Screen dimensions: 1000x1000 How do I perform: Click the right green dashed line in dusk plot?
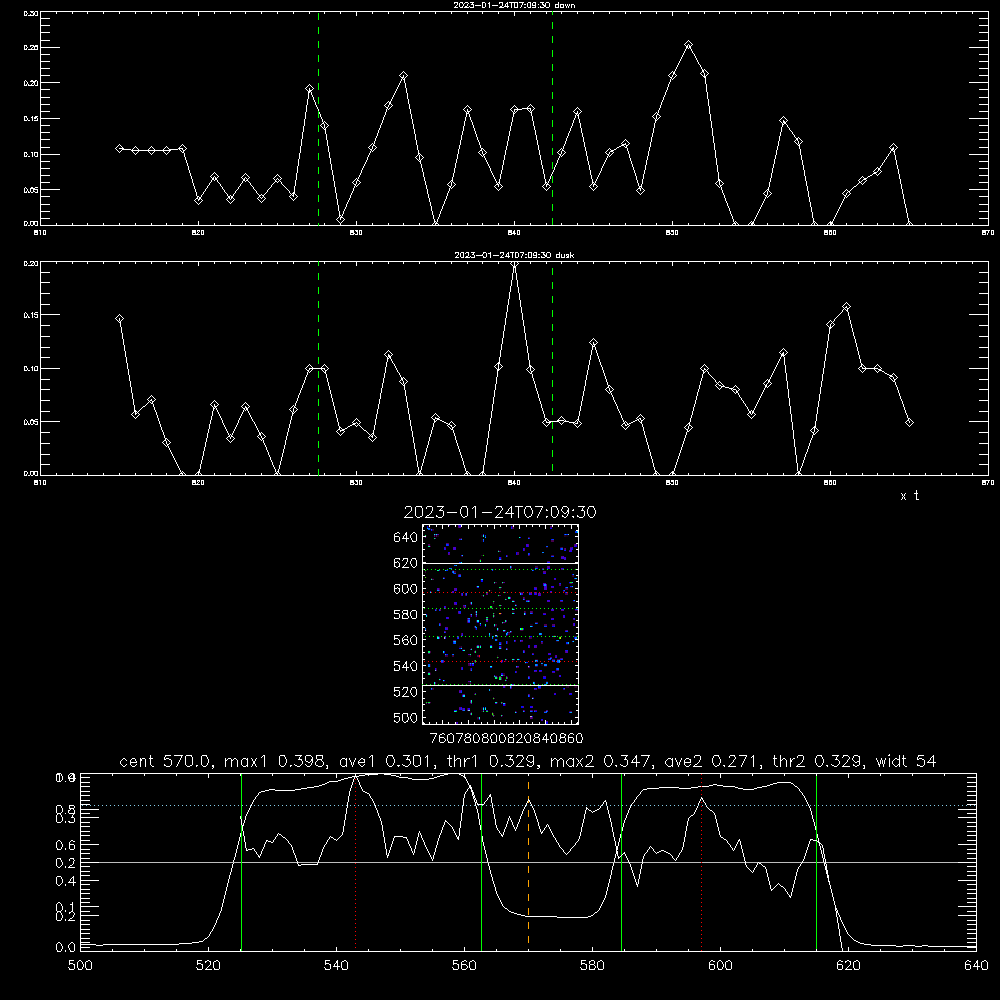tap(552, 368)
